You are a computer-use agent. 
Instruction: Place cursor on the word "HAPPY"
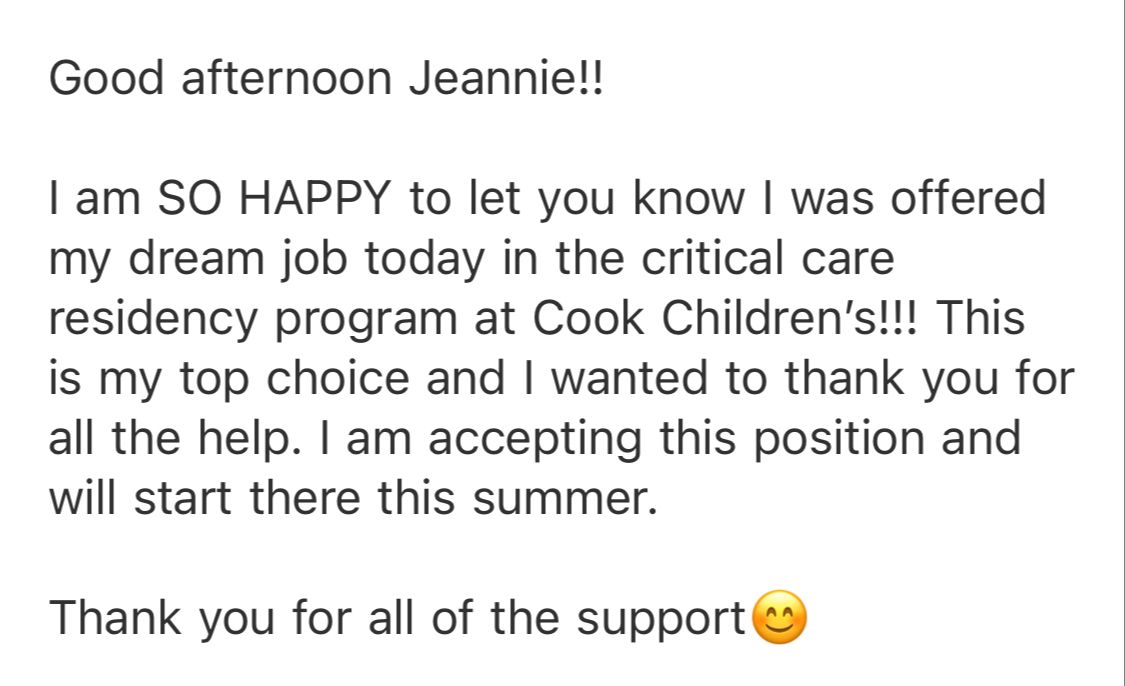(x=316, y=198)
